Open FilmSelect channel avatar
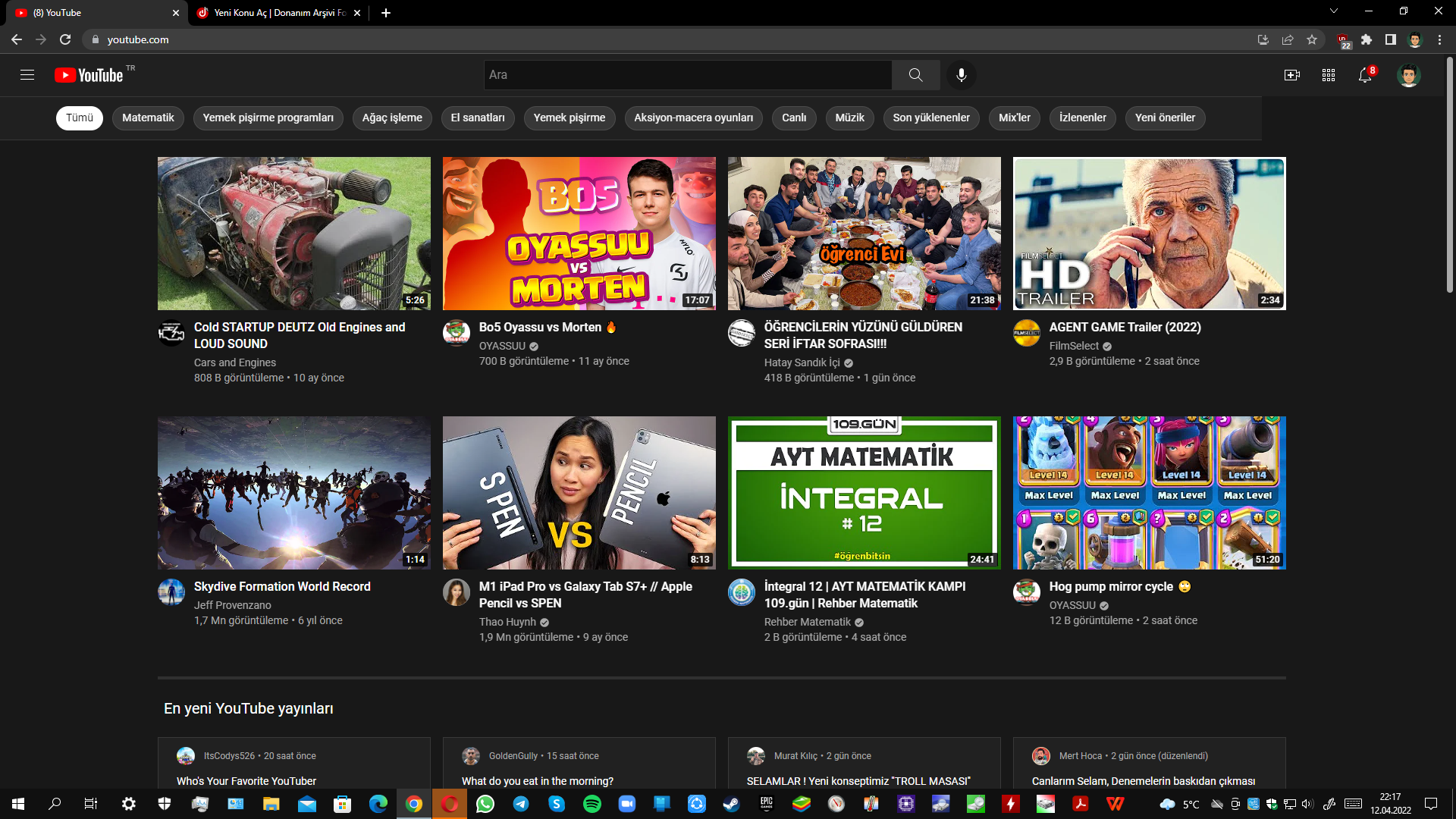 point(1027,333)
